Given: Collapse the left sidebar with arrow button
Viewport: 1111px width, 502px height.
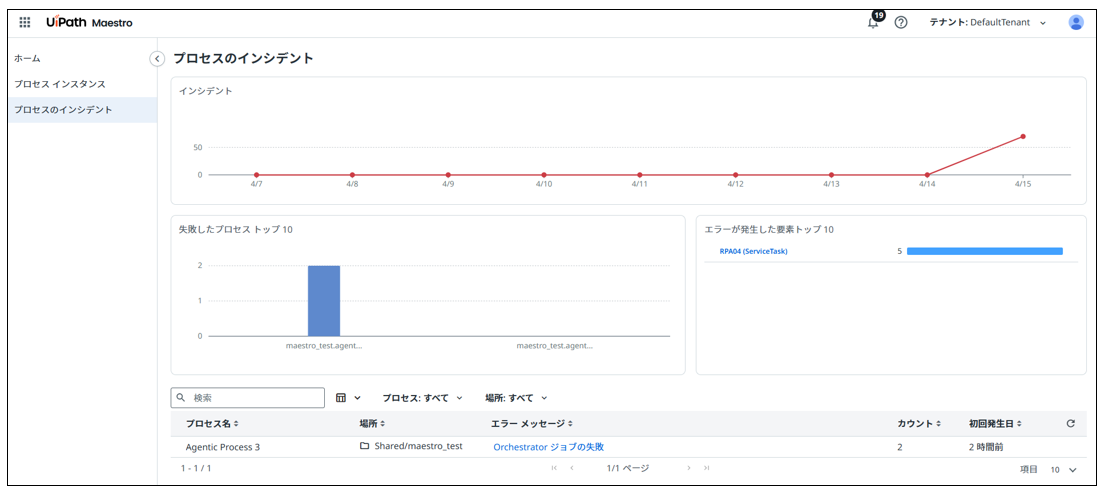Looking at the screenshot, I should tap(157, 59).
